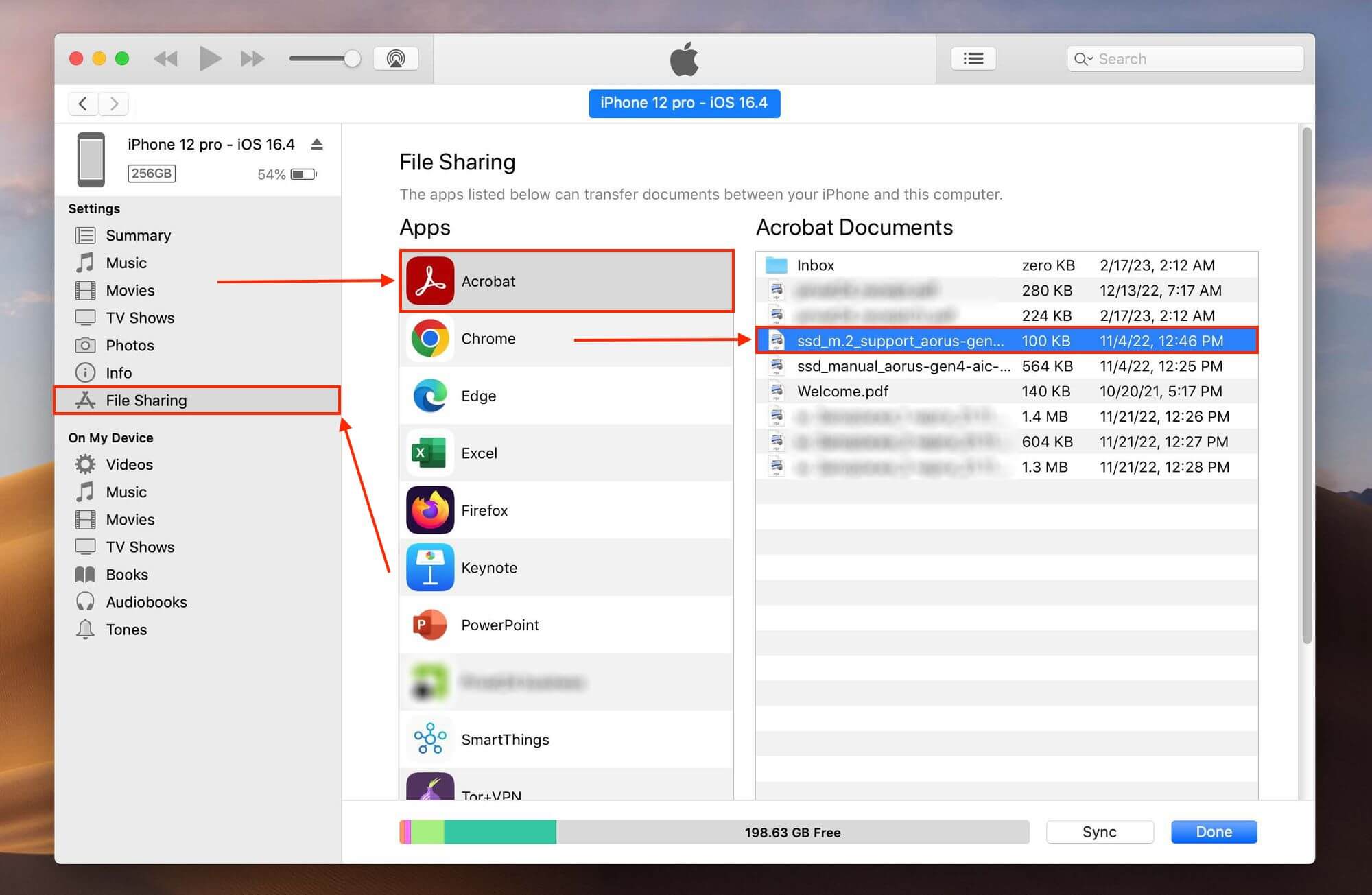Select the Excel app icon
The image size is (1372, 895).
pos(430,453)
